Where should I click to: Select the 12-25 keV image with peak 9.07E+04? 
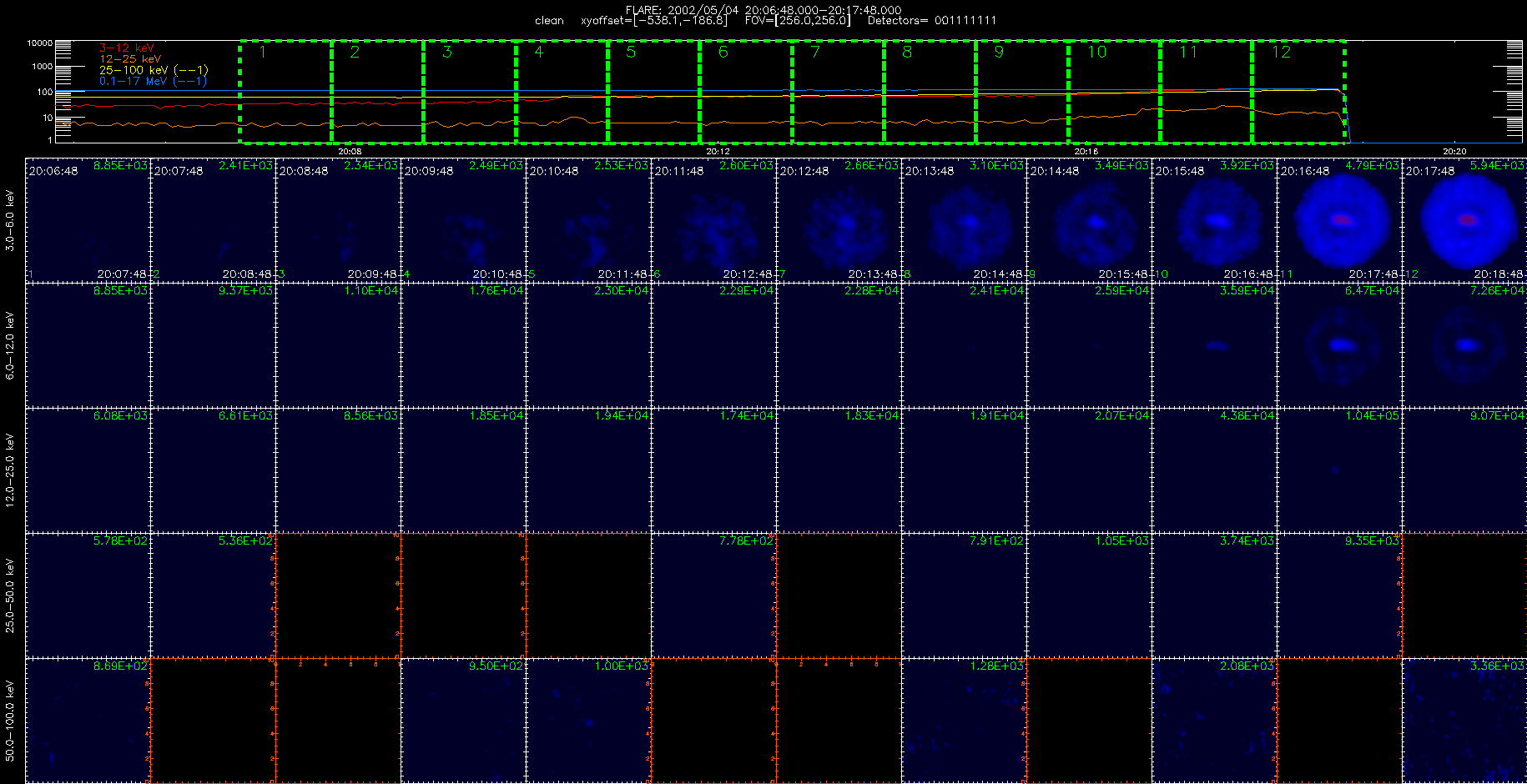1465,470
